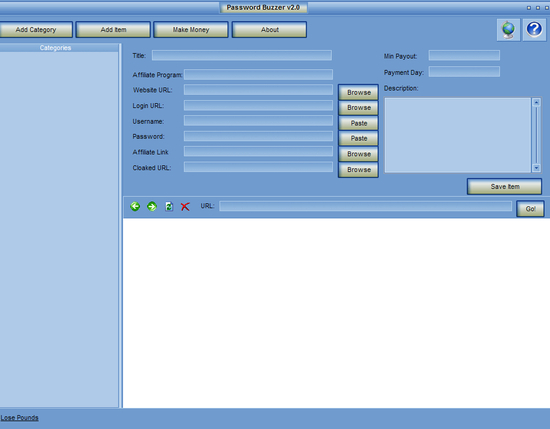Click the Description scrollbar down arrow
Viewport: 550px width, 429px height.
[536, 168]
